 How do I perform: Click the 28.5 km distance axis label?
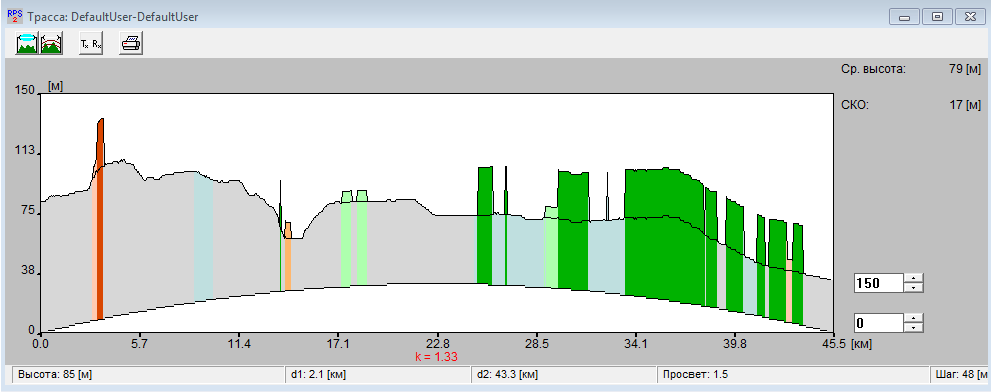tap(536, 345)
